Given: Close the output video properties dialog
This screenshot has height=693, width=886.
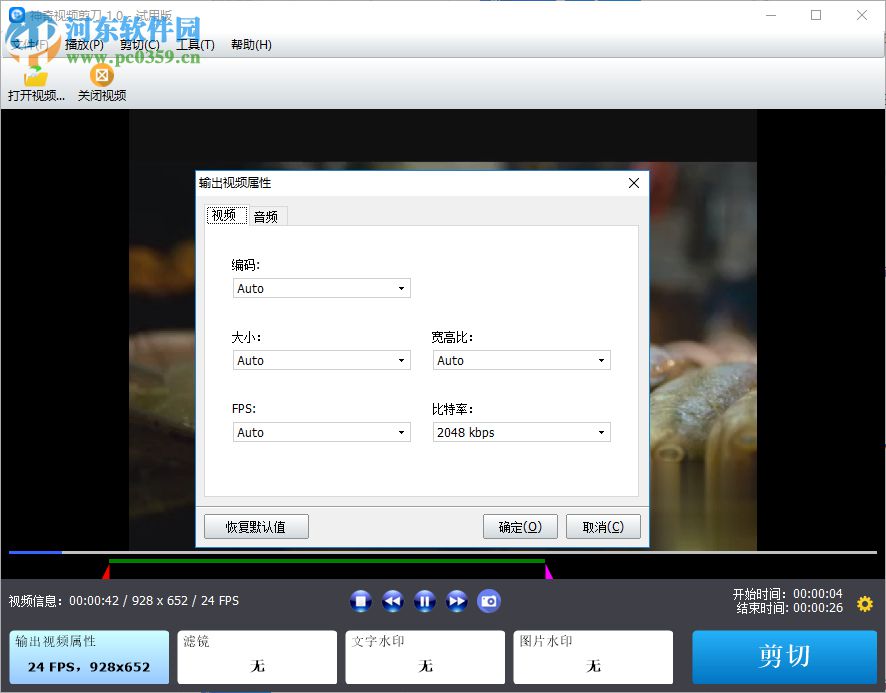Looking at the screenshot, I should 634,183.
